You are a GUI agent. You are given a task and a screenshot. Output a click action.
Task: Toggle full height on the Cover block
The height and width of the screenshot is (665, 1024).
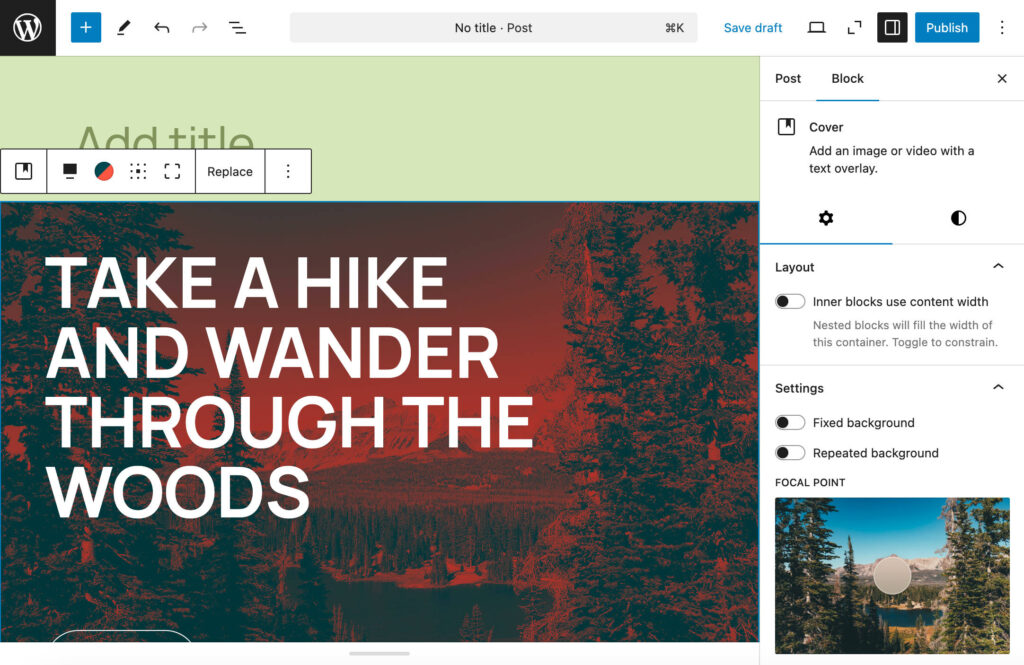pyautogui.click(x=171, y=171)
